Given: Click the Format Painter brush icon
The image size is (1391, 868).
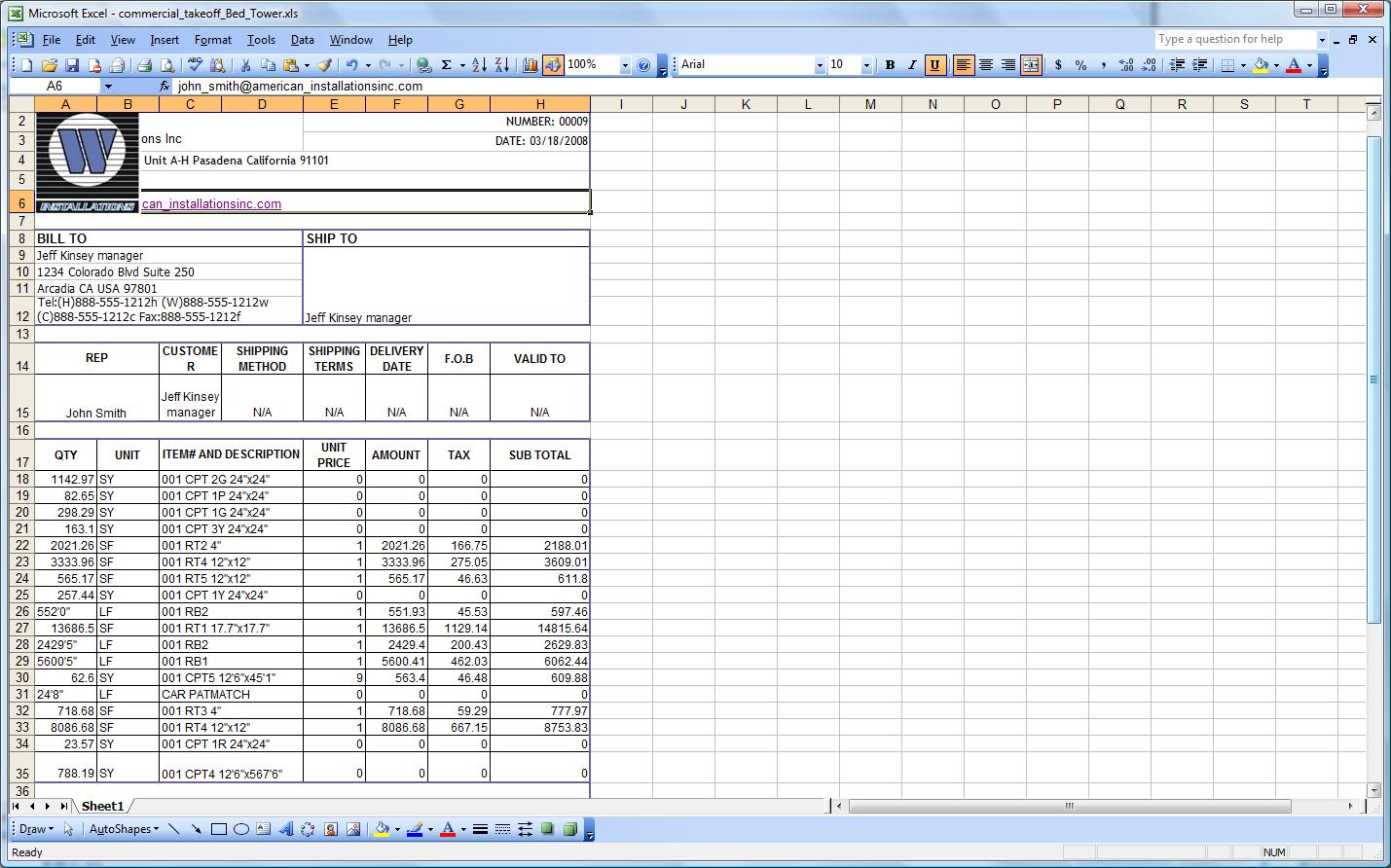Looking at the screenshot, I should point(325,65).
